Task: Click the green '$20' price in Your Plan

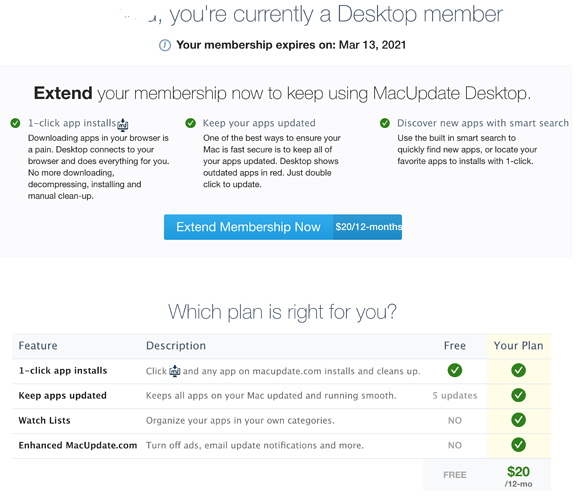Action: pyautogui.click(x=518, y=472)
